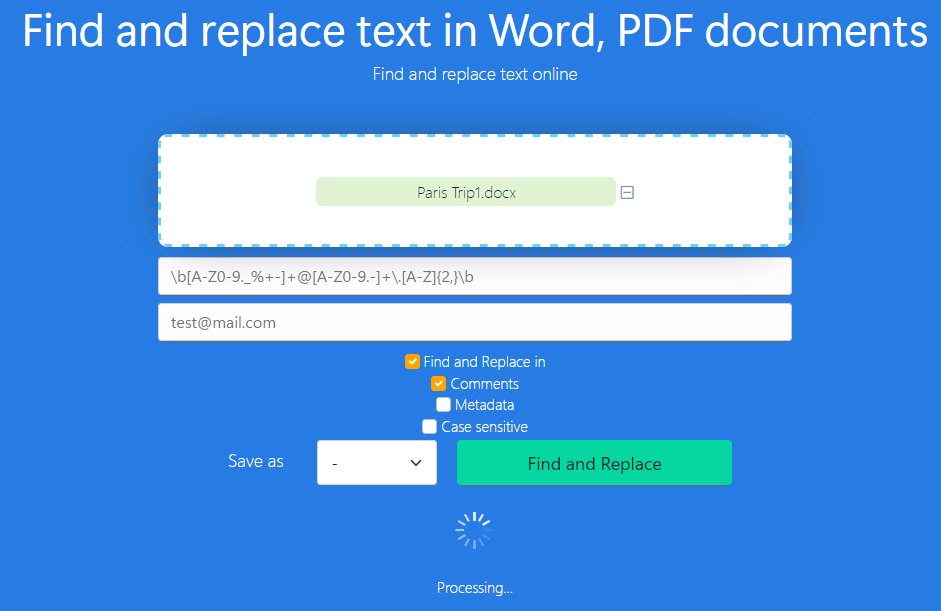Click the Processing... status text

pos(474,588)
